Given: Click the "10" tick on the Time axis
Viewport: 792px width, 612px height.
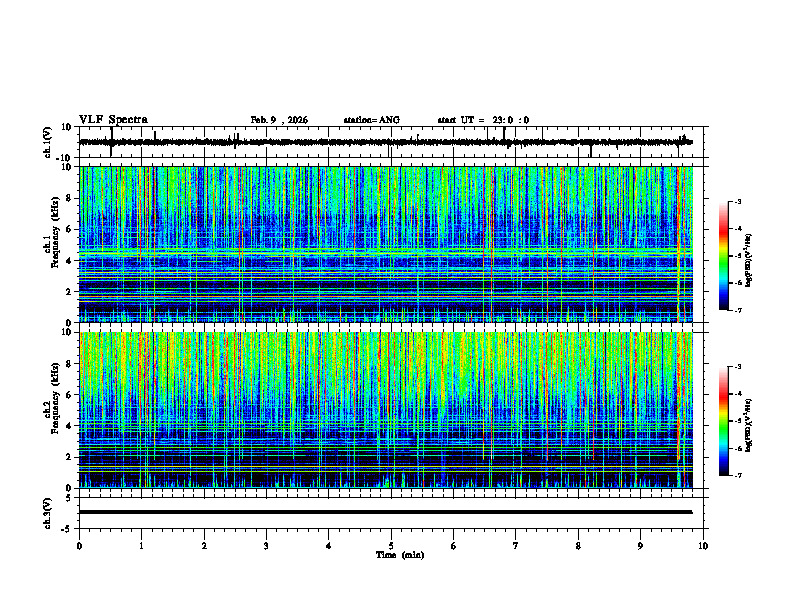Looking at the screenshot, I should click(703, 546).
